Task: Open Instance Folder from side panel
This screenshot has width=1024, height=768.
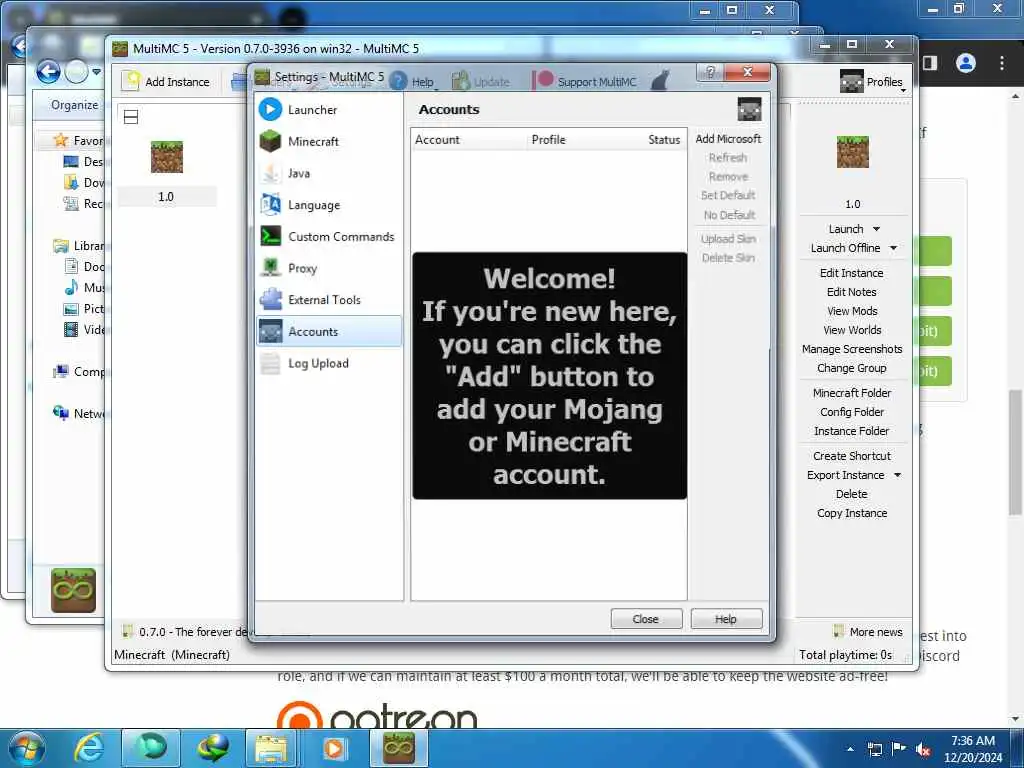Action: (x=852, y=430)
